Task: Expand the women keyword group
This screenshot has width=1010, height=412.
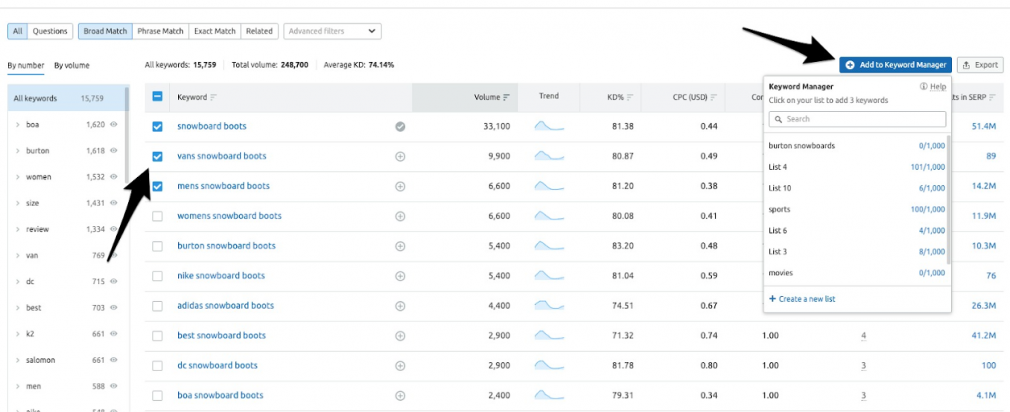Action: click(17, 177)
